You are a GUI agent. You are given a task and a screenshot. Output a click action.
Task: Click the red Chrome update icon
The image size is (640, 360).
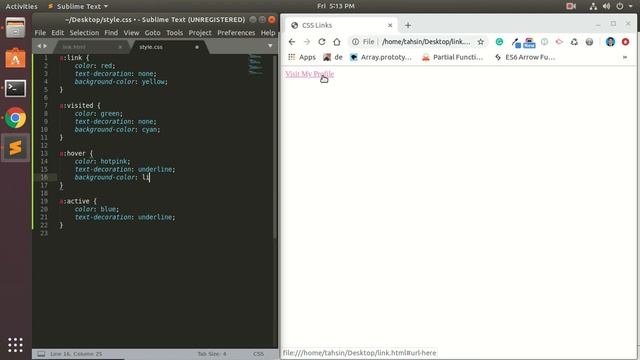(625, 42)
